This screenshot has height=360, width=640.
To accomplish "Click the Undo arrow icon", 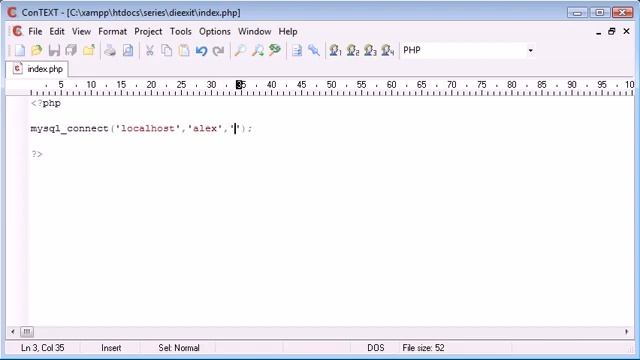I will (201, 51).
